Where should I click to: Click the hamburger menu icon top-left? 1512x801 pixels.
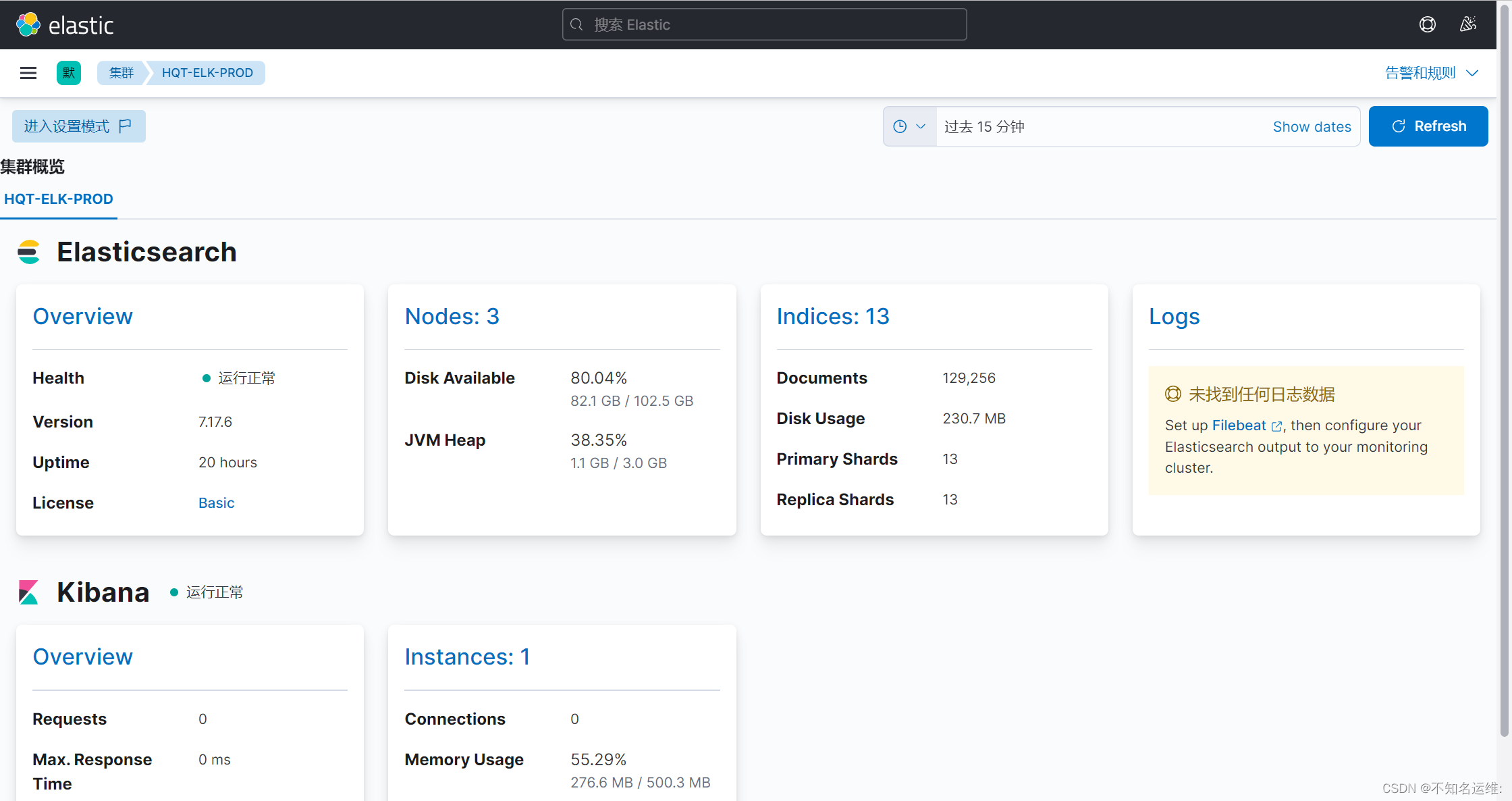click(x=28, y=72)
